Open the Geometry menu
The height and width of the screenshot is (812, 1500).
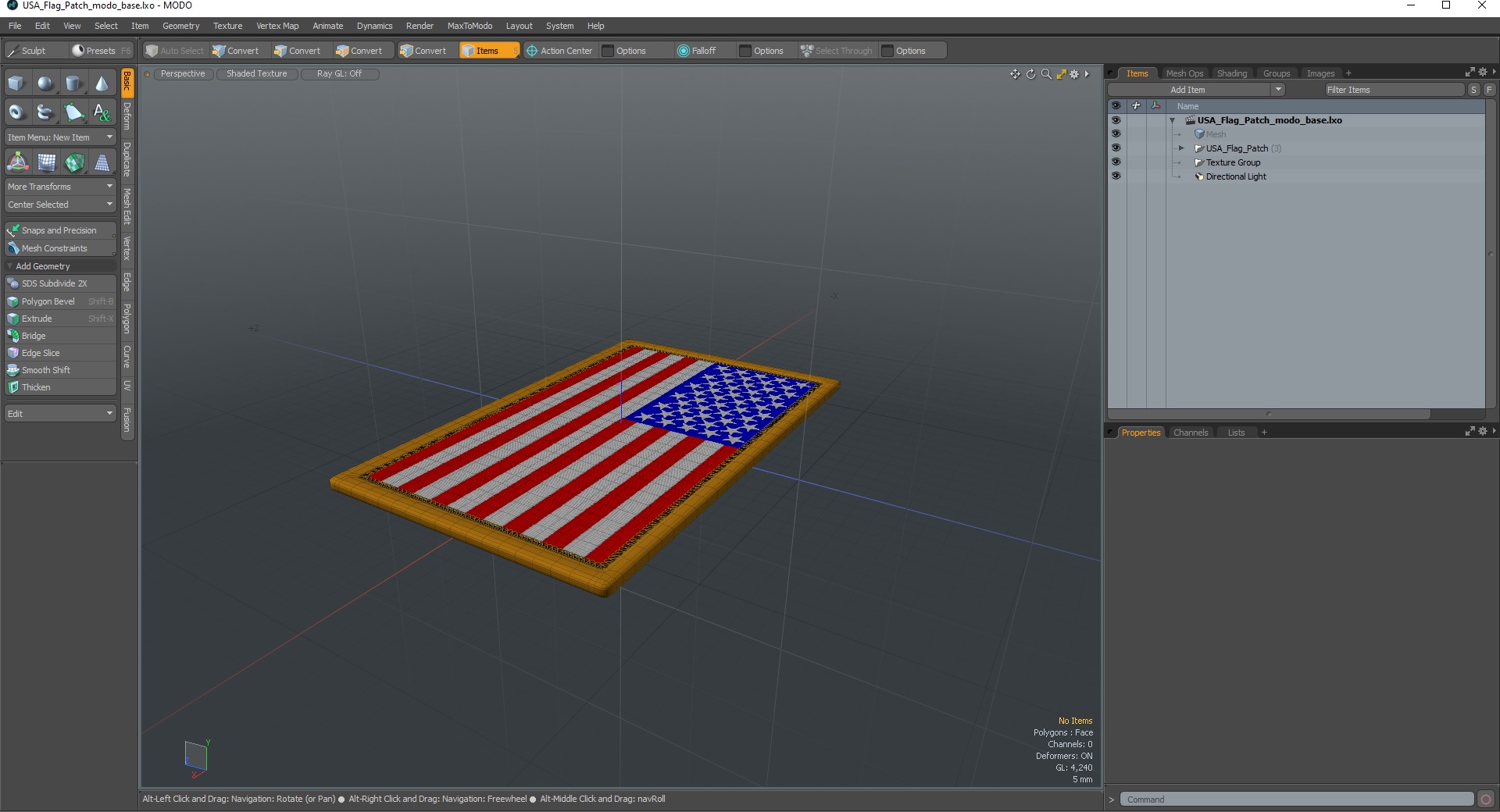(180, 26)
